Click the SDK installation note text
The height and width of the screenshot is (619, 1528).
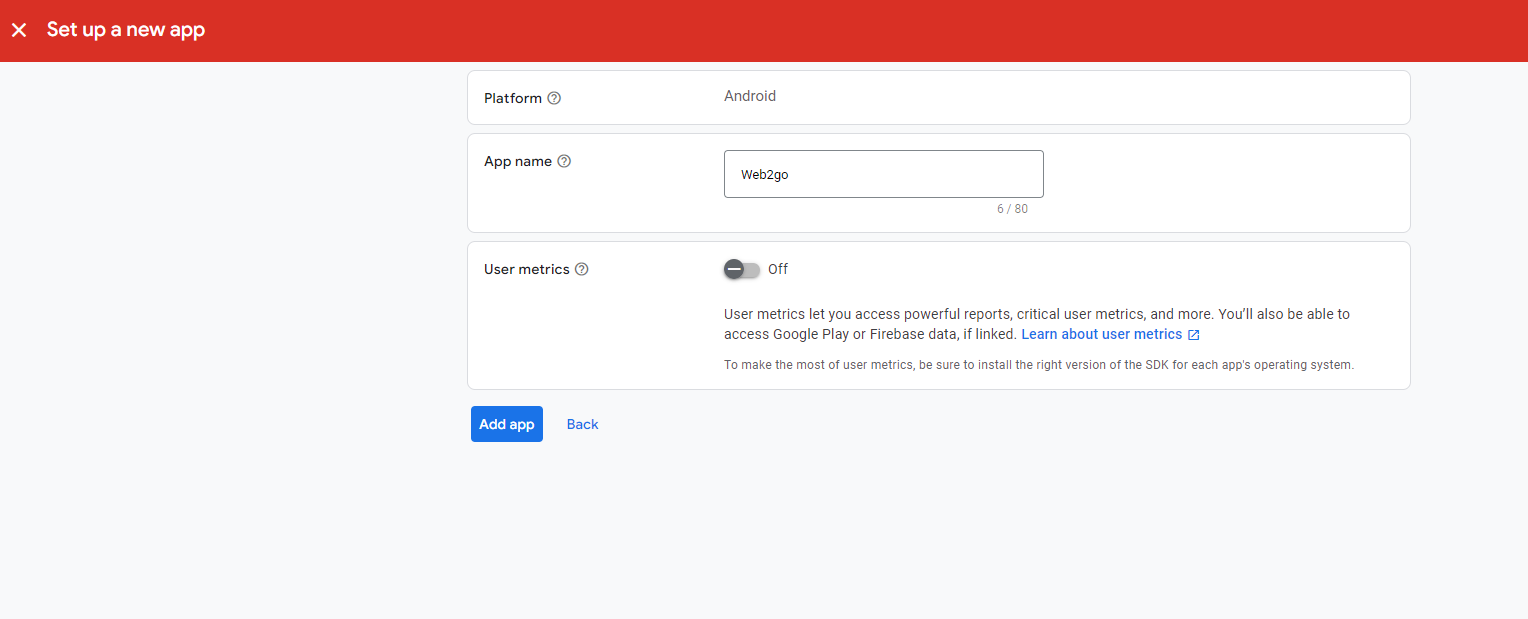[1038, 365]
